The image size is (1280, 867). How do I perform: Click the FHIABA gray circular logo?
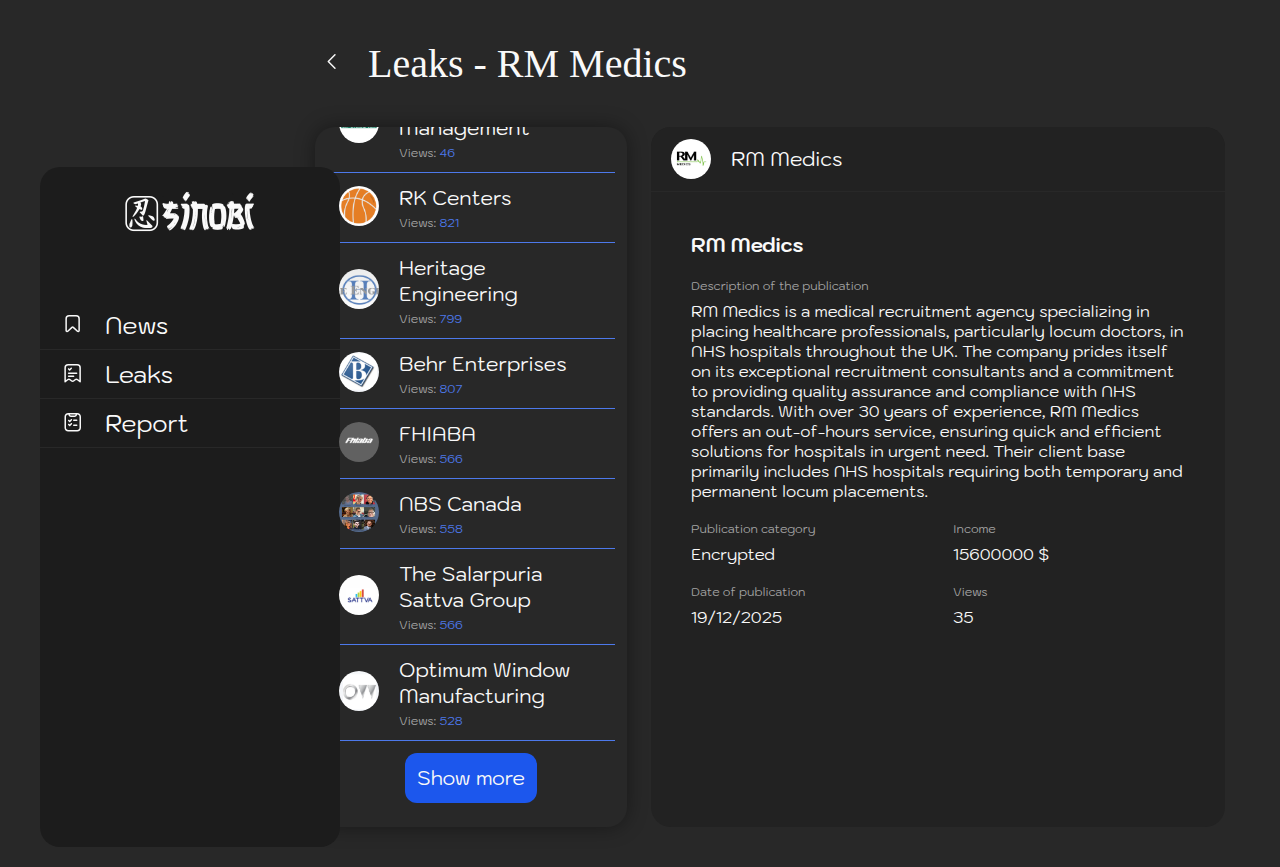point(359,442)
